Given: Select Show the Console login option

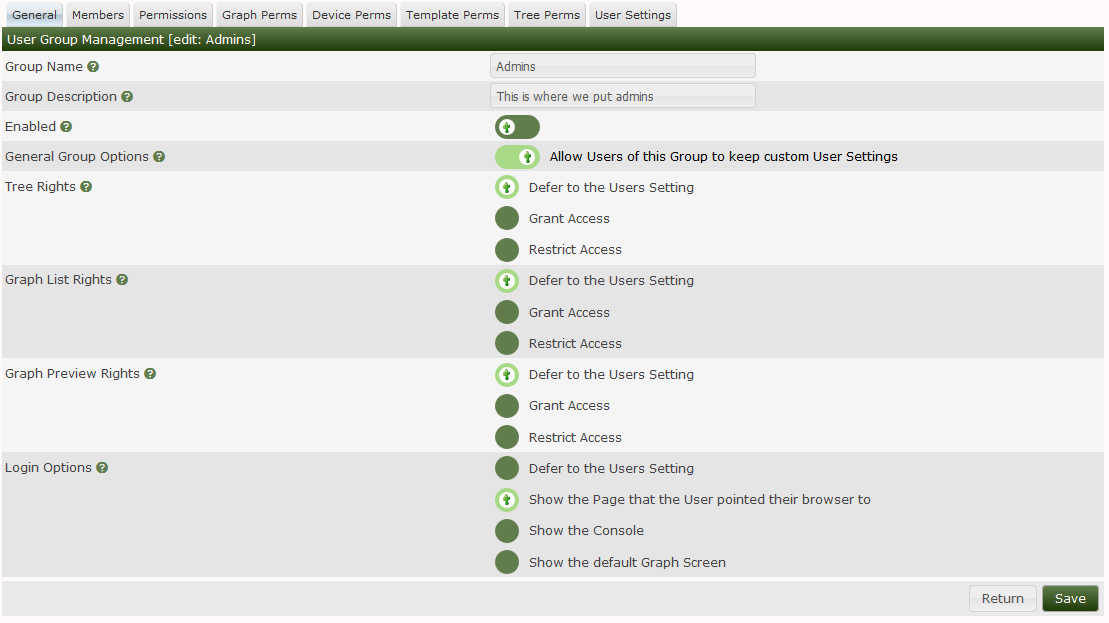Looking at the screenshot, I should 507,531.
